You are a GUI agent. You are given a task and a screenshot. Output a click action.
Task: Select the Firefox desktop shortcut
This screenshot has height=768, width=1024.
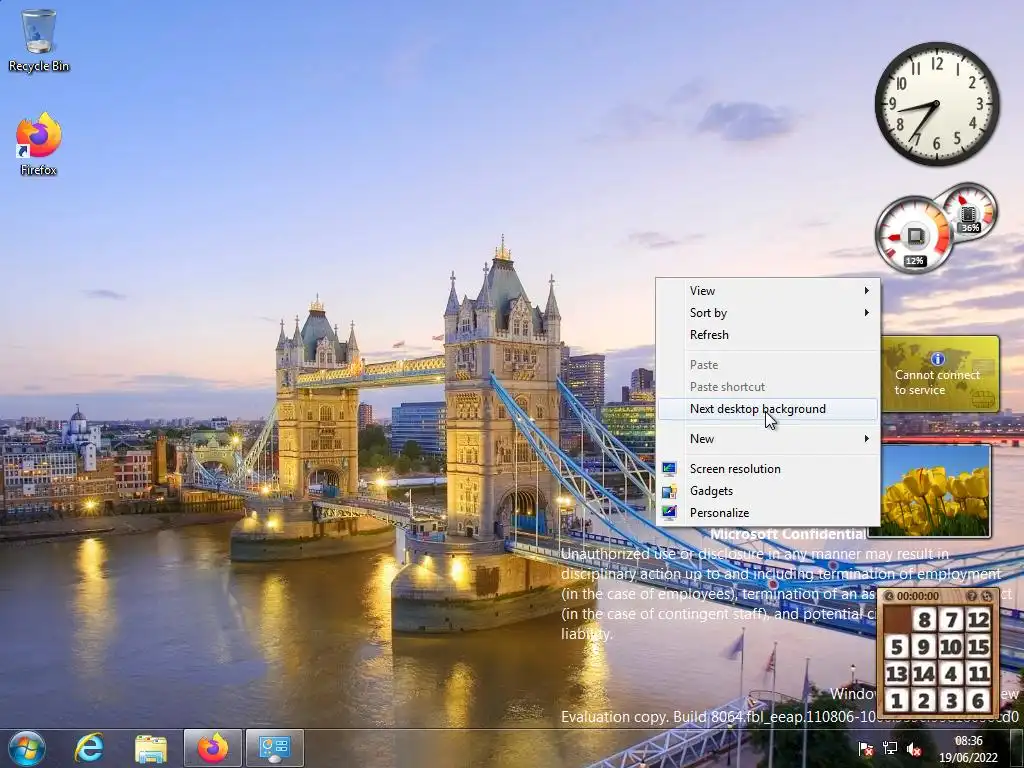point(39,144)
